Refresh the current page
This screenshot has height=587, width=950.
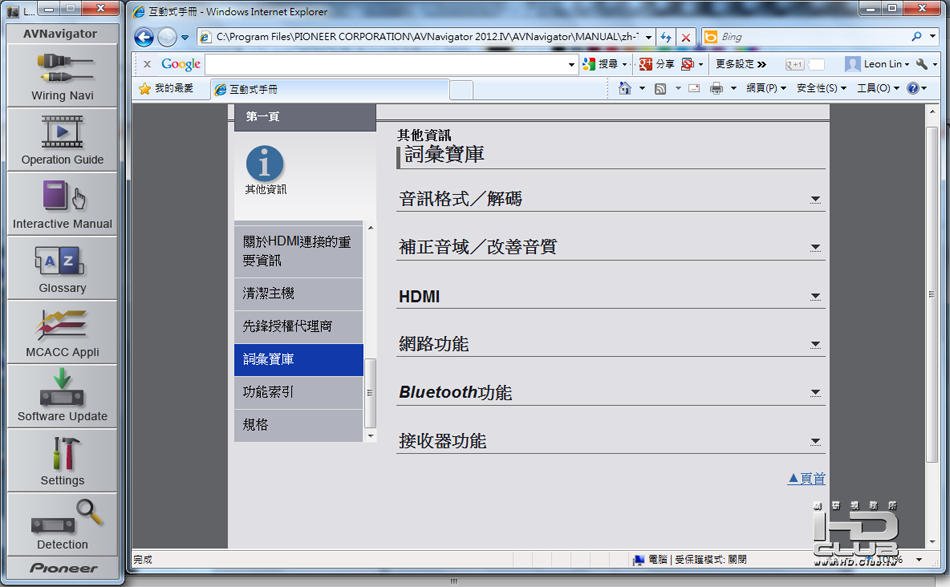(666, 37)
